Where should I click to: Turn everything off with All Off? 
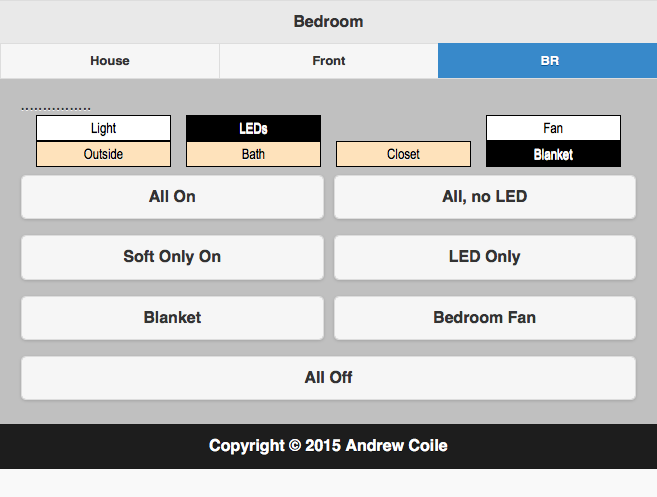(x=328, y=378)
